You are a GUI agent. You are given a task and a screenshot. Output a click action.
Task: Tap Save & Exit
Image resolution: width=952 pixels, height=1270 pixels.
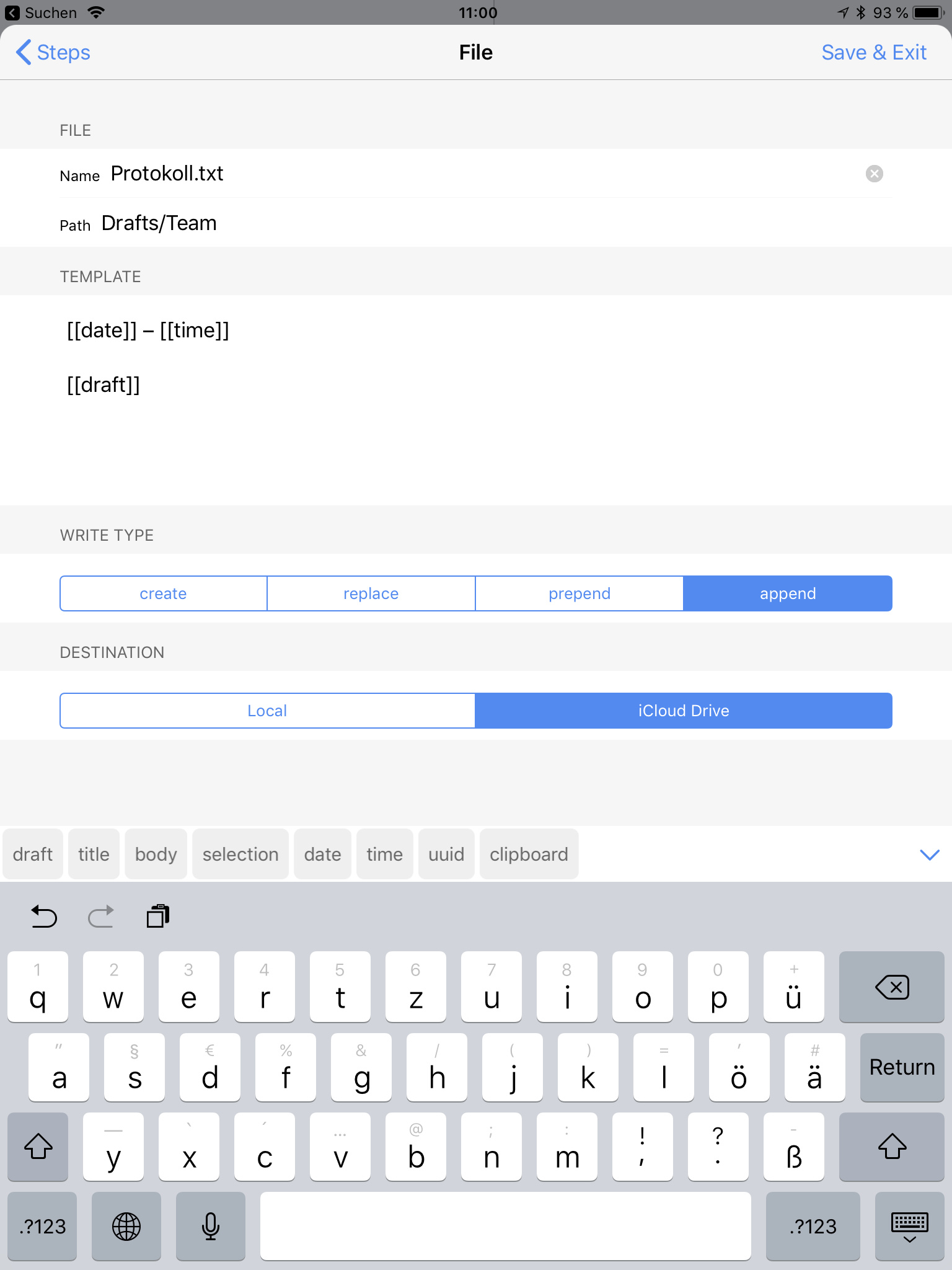874,53
